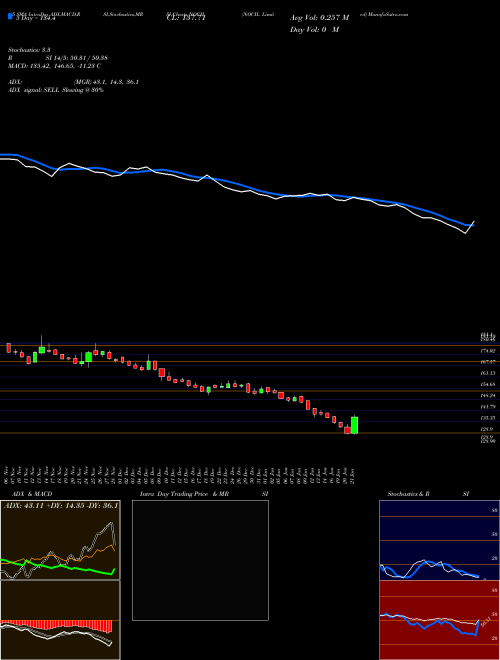This screenshot has height=660, width=500.
Task: Click the last green candlestick on the chart
Action: (355, 425)
